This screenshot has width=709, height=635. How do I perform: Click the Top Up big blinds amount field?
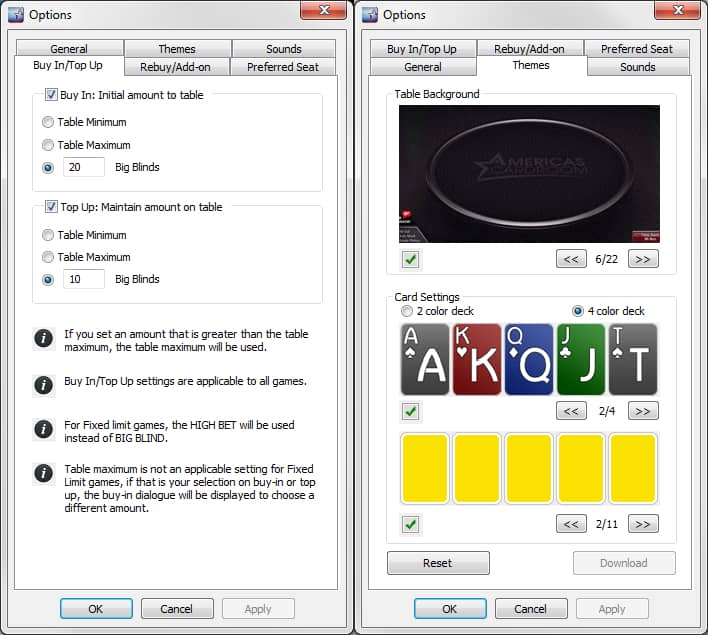(x=84, y=279)
